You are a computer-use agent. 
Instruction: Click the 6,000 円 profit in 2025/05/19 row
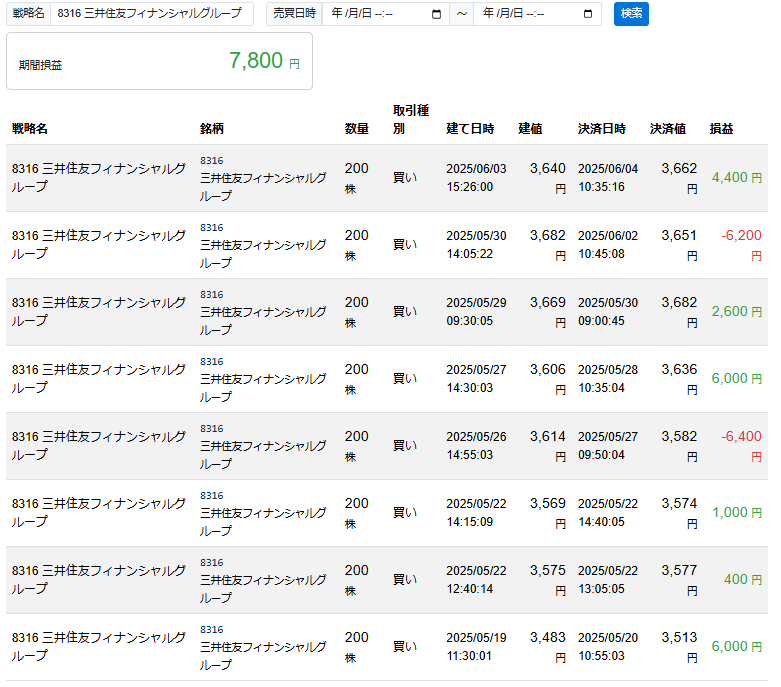pyautogui.click(x=737, y=647)
